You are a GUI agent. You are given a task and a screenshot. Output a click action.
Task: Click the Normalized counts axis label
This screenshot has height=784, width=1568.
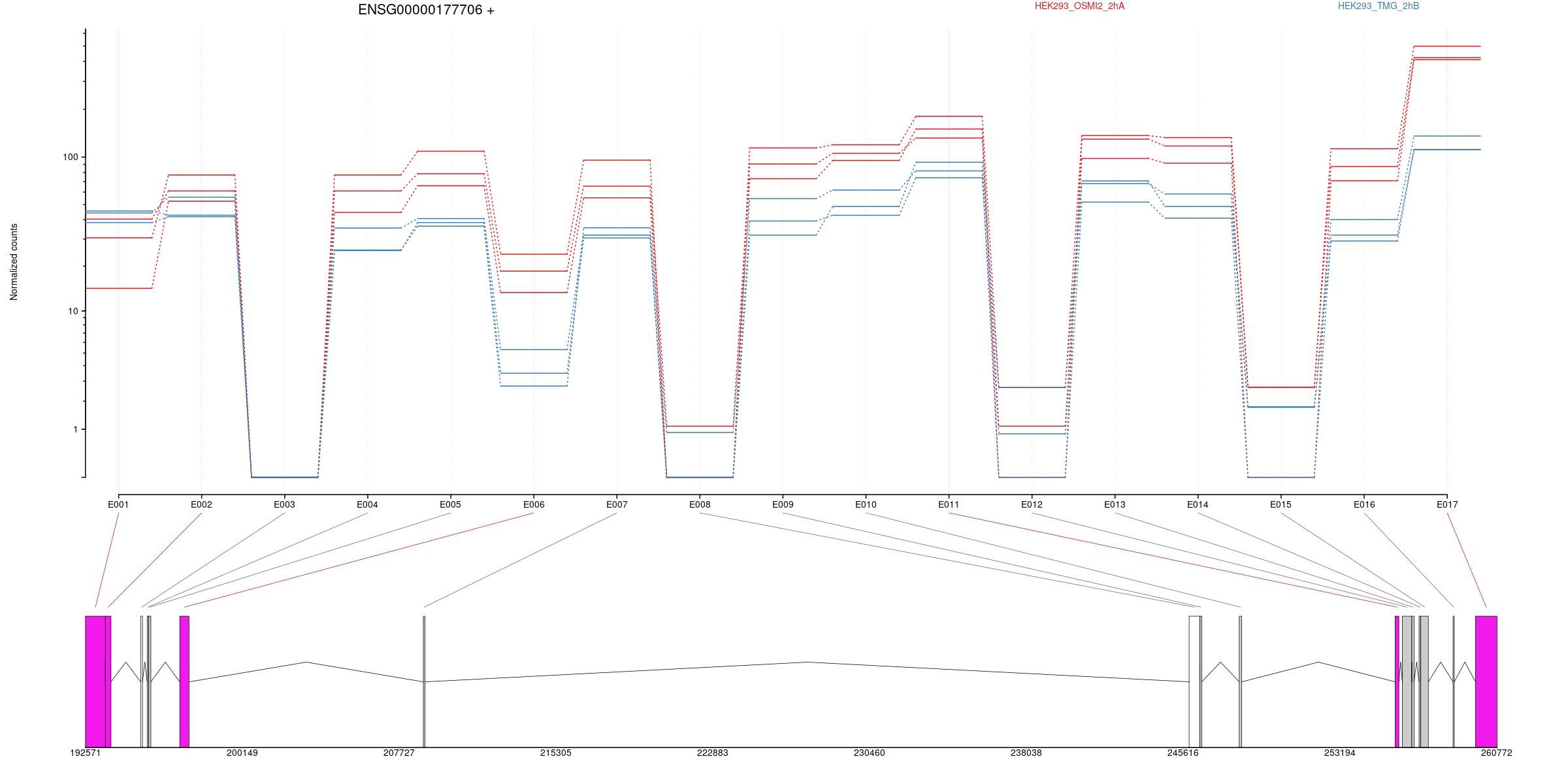(14, 262)
